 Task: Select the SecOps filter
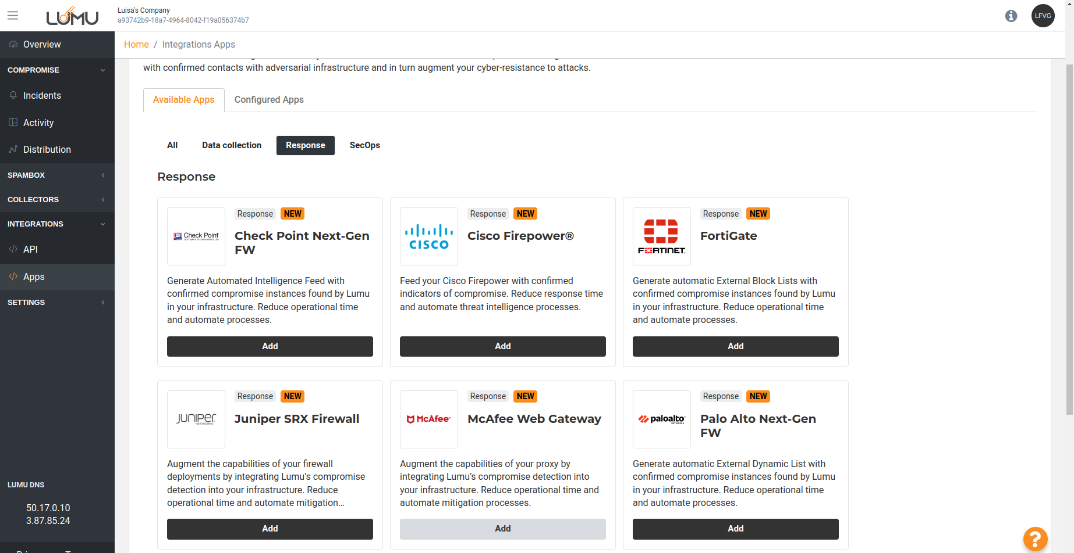(x=364, y=145)
